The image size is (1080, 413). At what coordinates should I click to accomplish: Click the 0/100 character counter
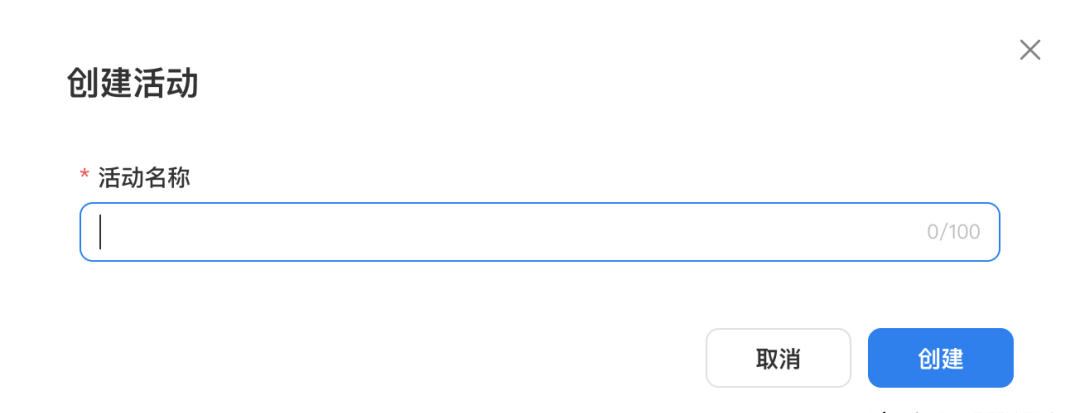[953, 232]
